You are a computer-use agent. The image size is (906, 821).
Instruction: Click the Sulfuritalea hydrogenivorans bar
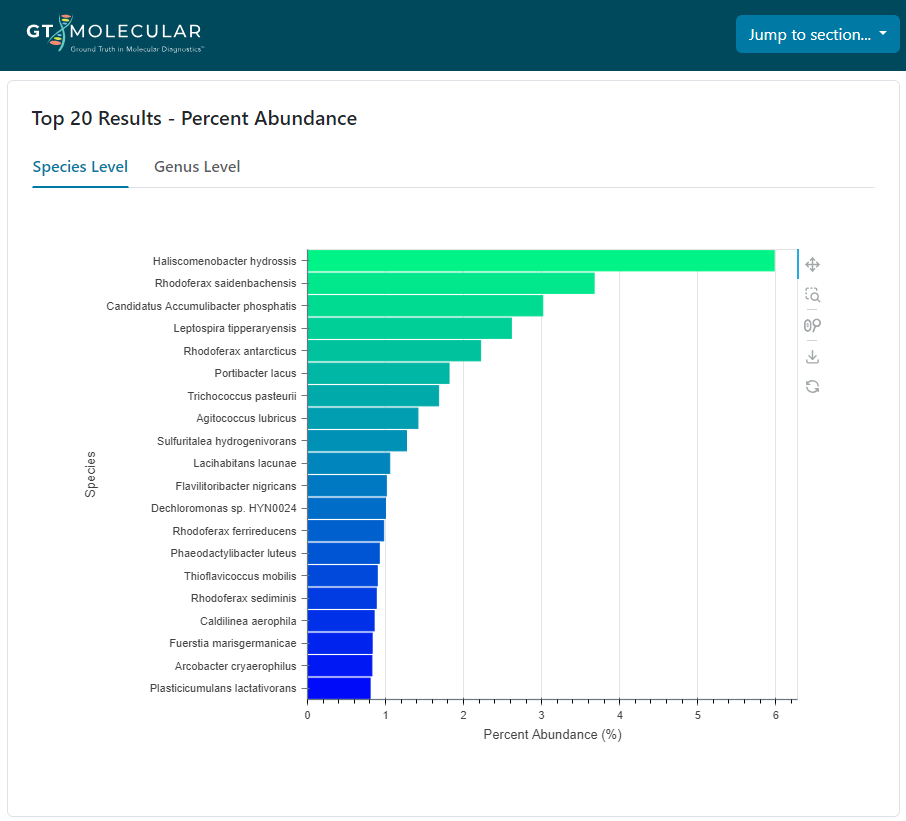tap(357, 441)
